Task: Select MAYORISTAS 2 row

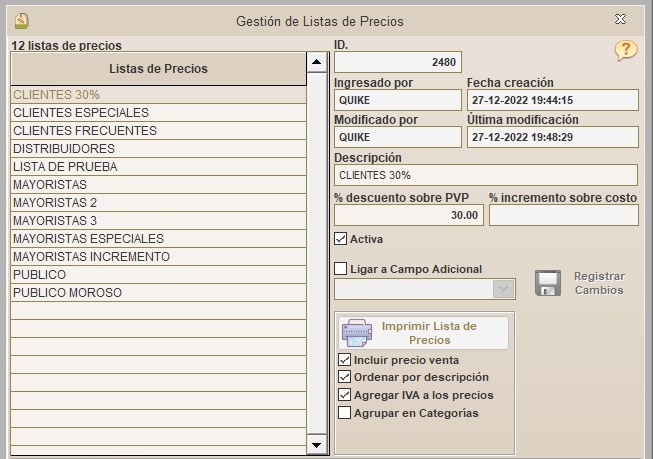Action: (x=158, y=202)
